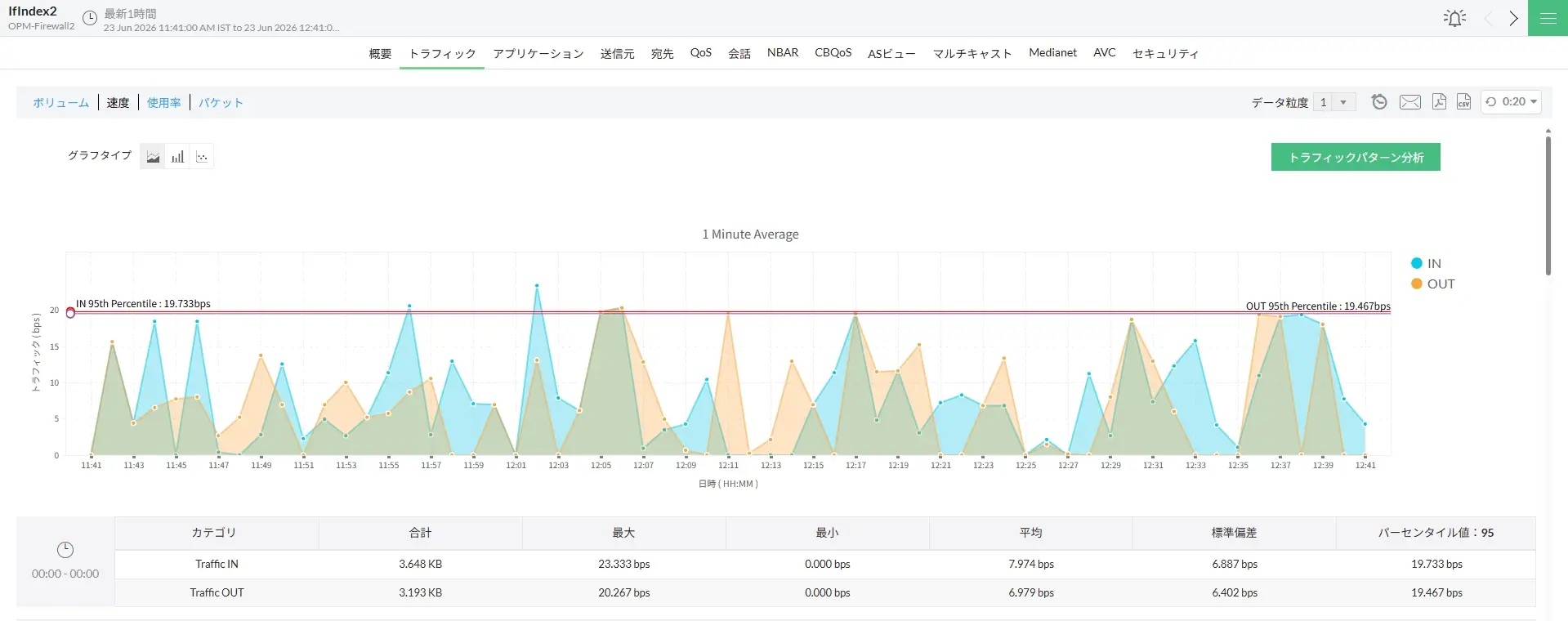Open the alarms siren icon
The width and height of the screenshot is (1568, 621).
click(1454, 18)
